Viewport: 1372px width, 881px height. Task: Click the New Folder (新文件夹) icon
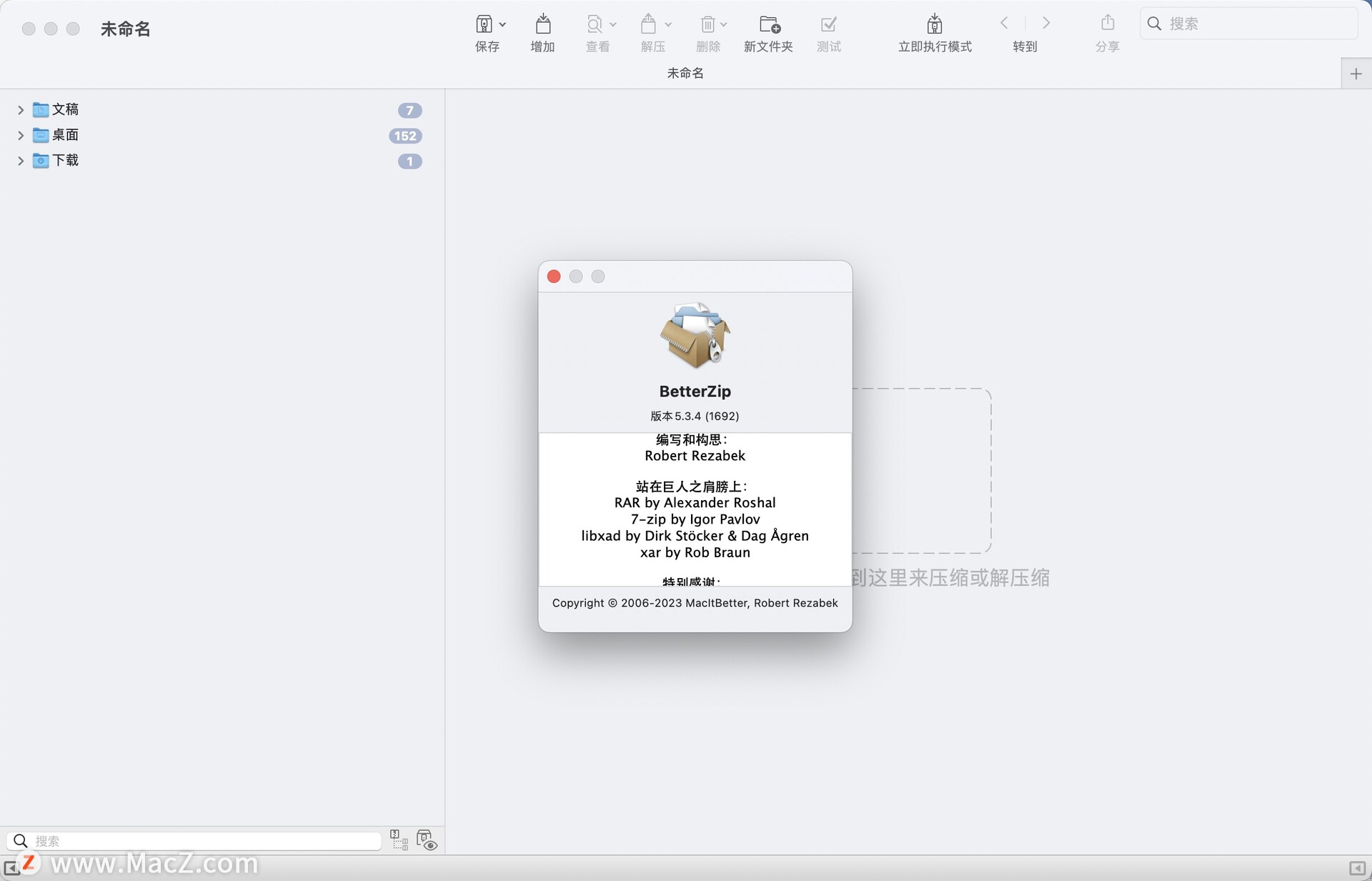click(x=770, y=24)
